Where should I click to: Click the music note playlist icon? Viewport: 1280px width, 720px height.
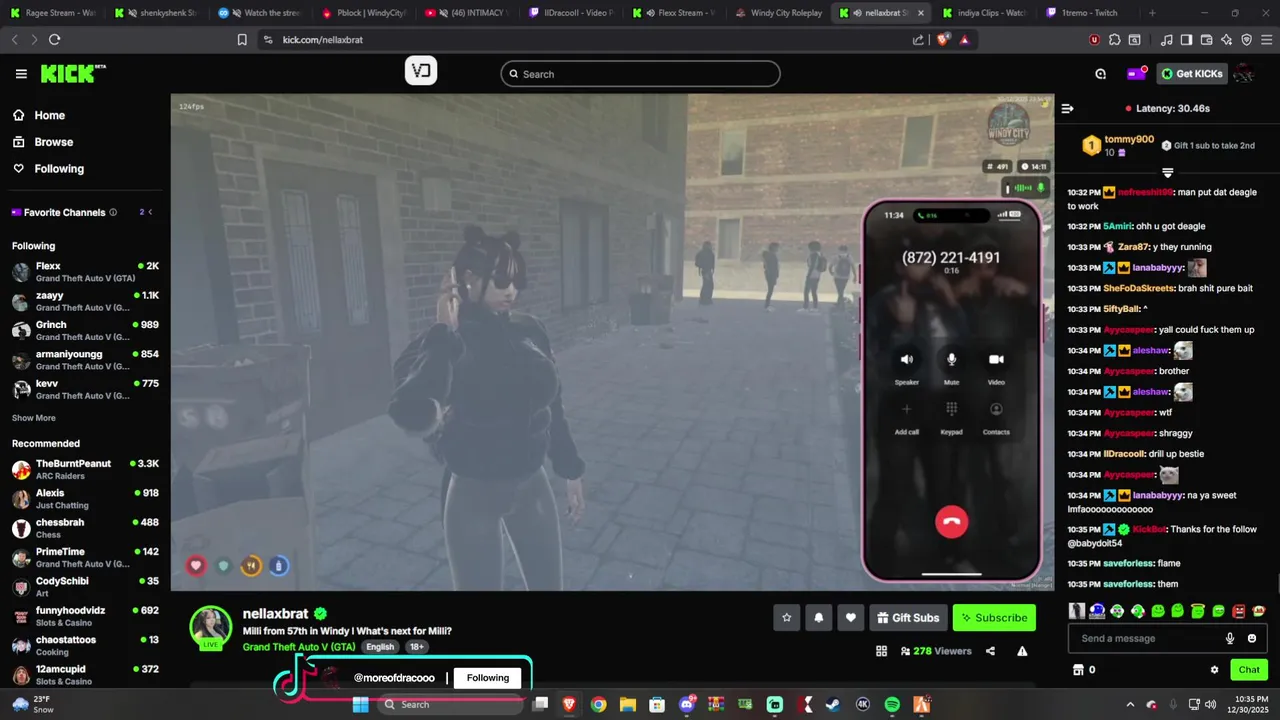coord(1166,40)
